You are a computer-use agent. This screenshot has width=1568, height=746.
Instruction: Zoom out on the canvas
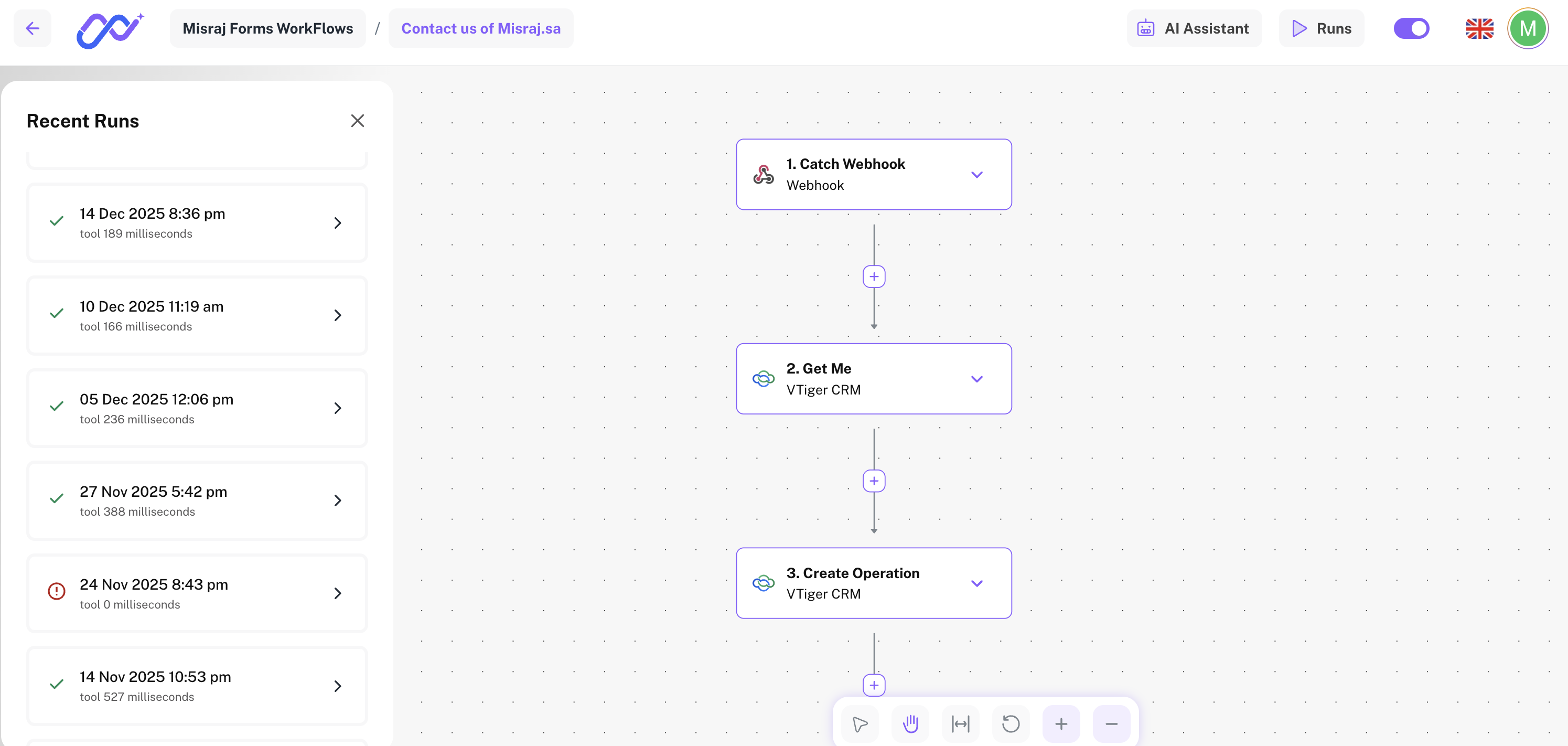point(1111,723)
